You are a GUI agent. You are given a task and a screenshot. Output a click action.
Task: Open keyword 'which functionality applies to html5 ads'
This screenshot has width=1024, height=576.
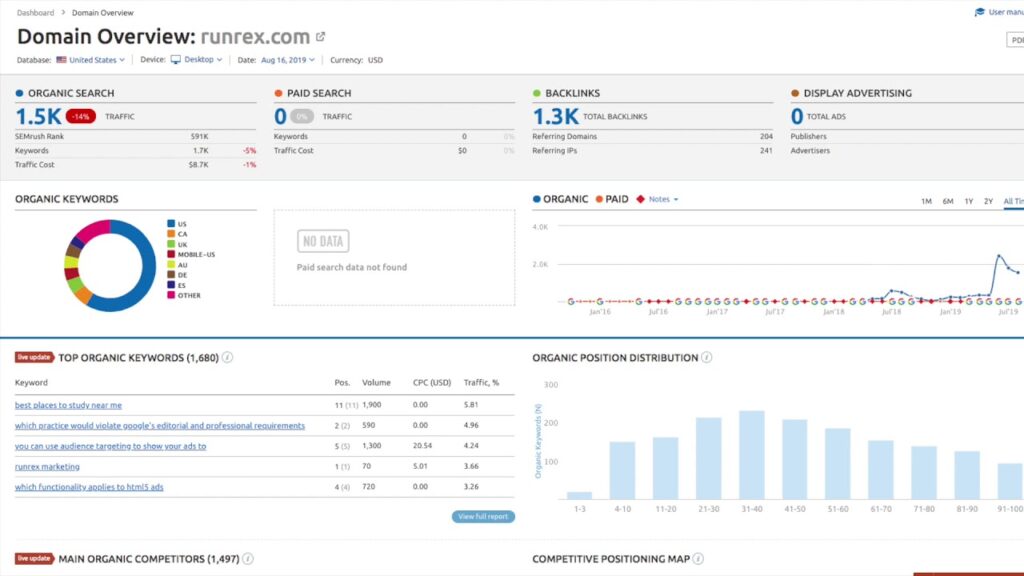89,487
